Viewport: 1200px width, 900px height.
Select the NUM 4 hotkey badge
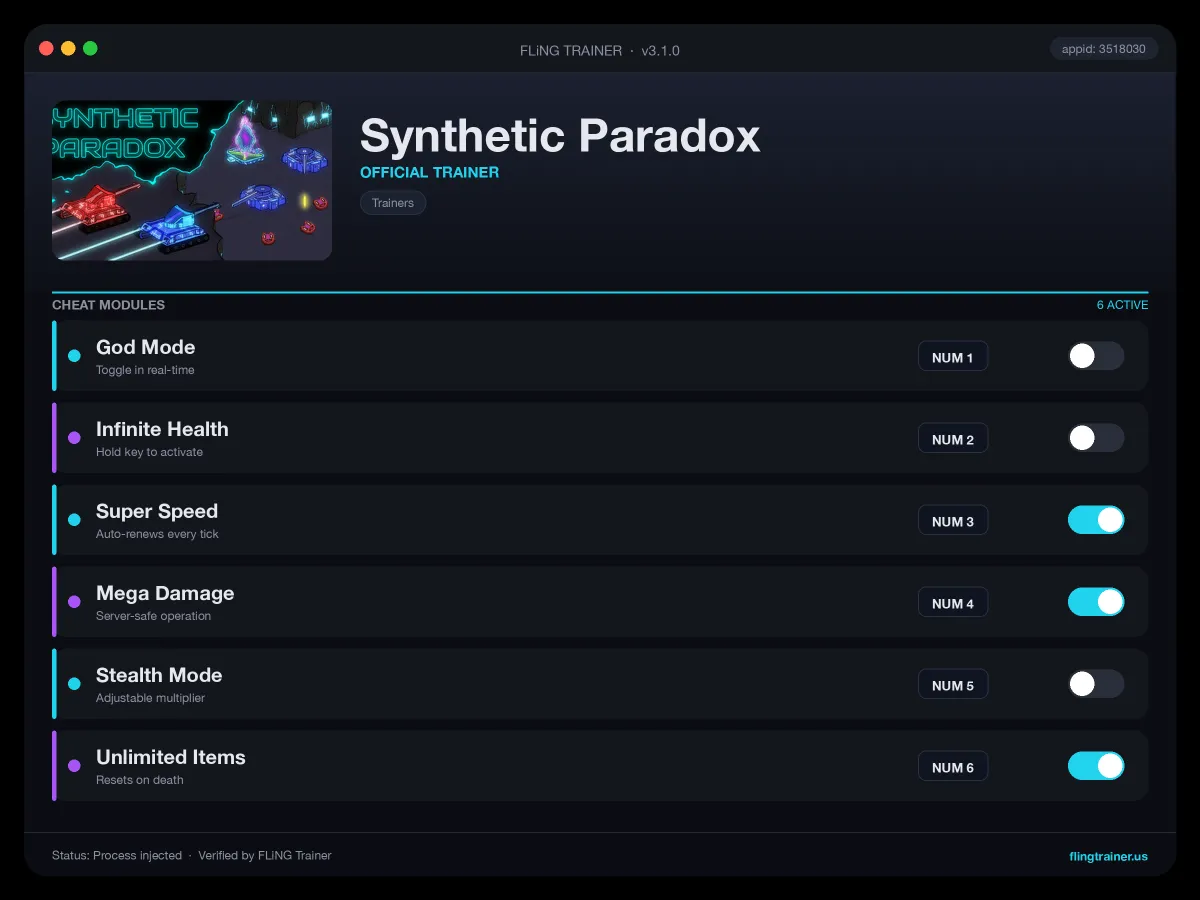click(953, 603)
